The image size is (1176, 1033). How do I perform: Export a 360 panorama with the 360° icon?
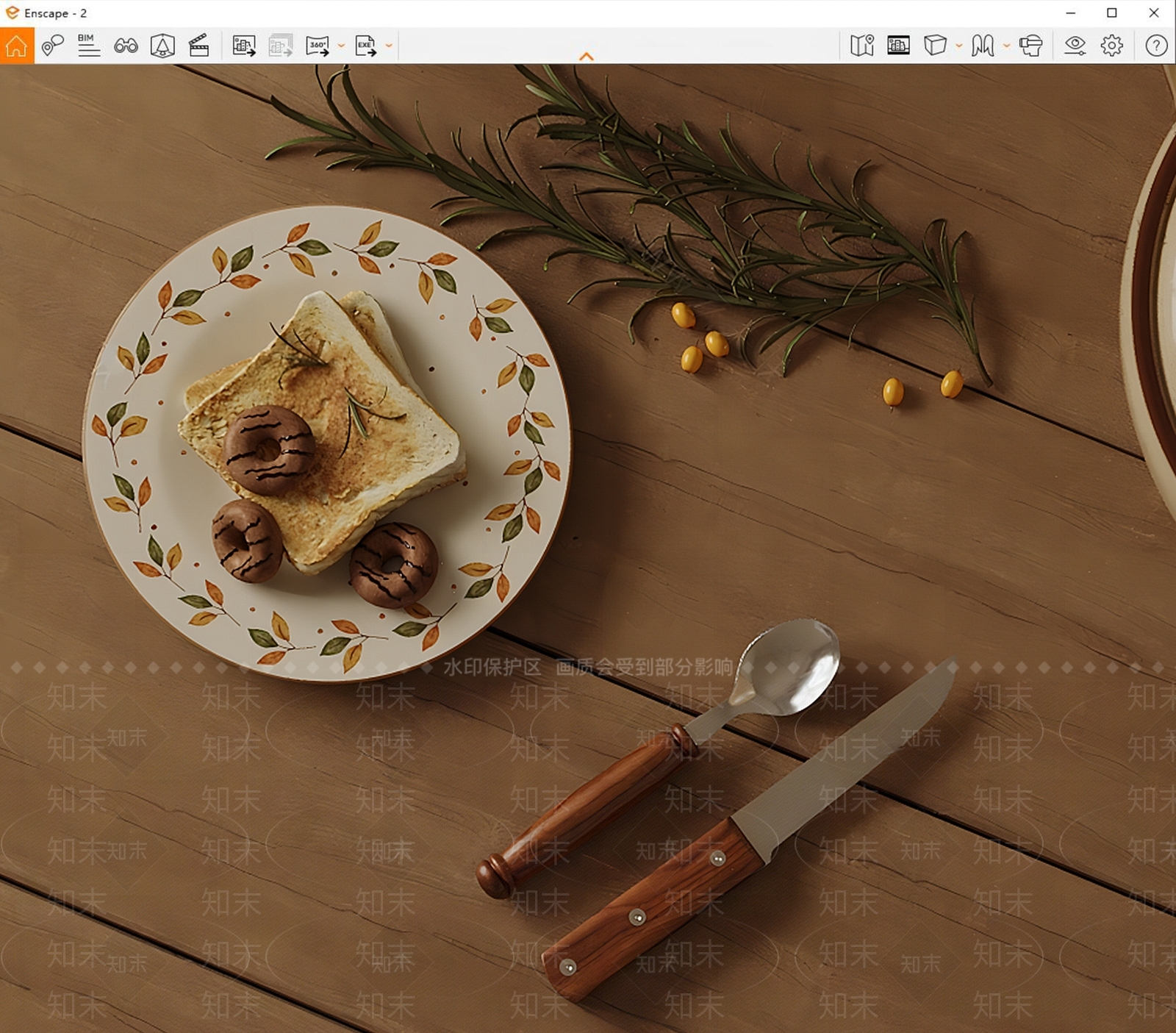[x=318, y=46]
